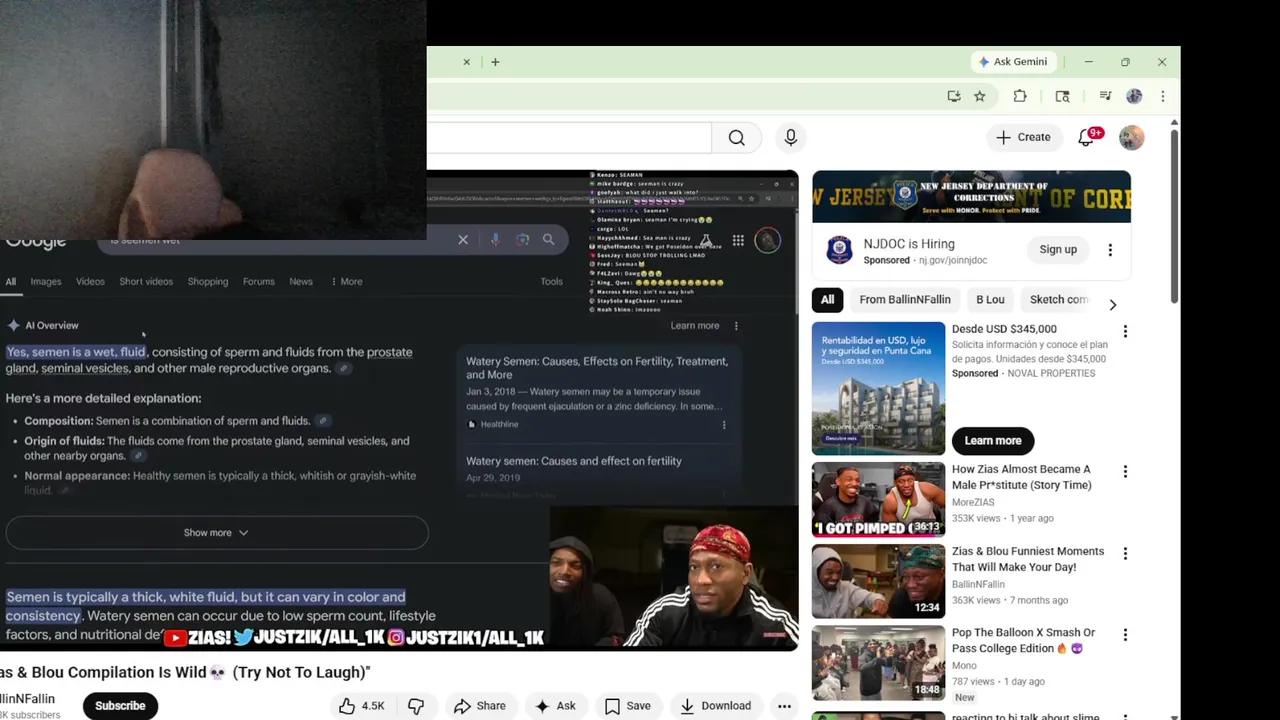
Task: Click the YouTube Create button
Action: tap(1024, 137)
